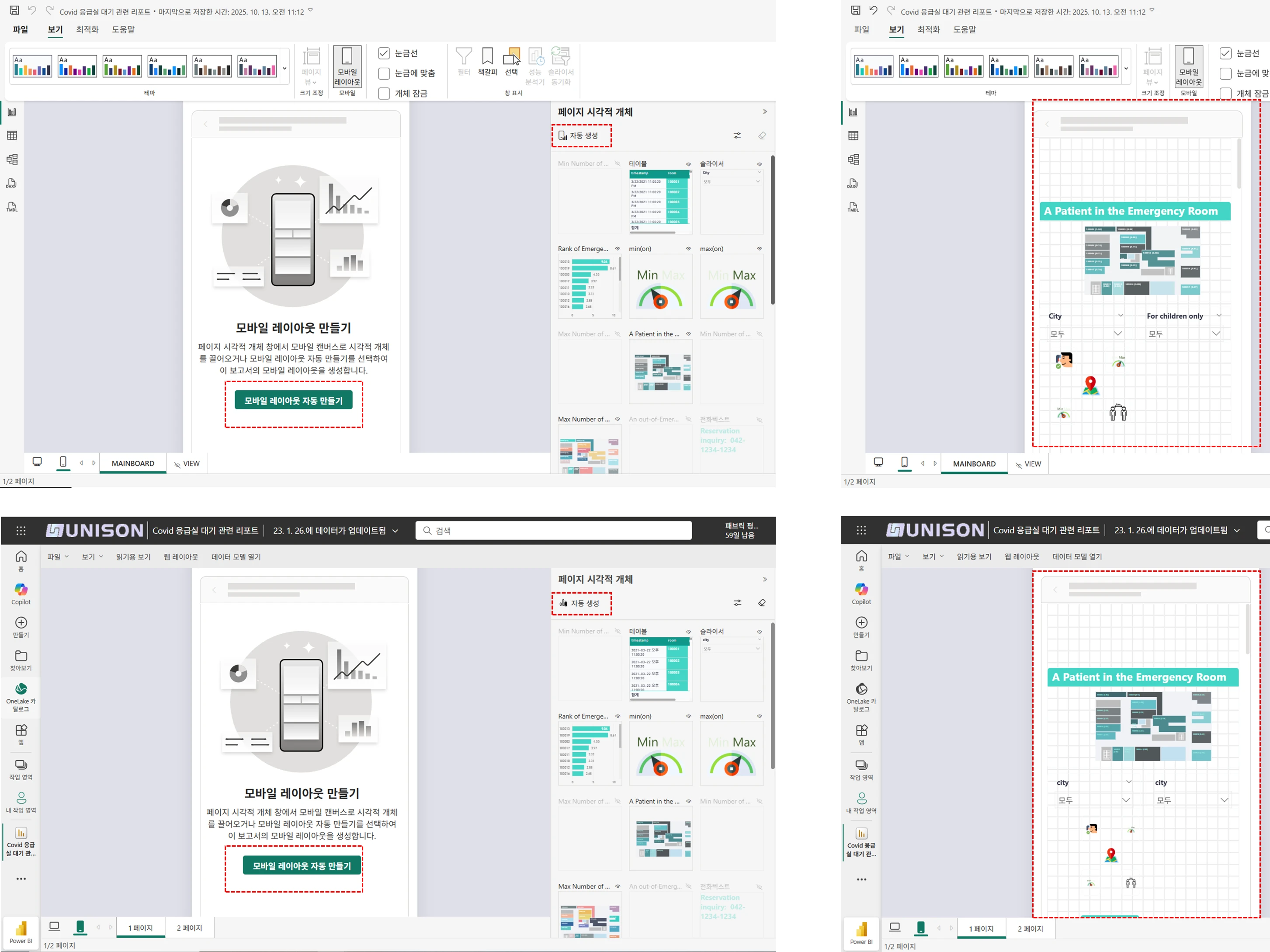
Task: Select first theme swatch left of 필터 ribbon
Action: pos(32,66)
